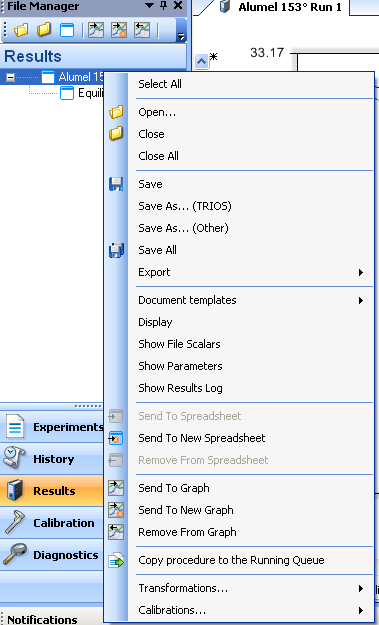The width and height of the screenshot is (379, 625).
Task: Open File Manager panel dropdown arrow
Action: (149, 6)
